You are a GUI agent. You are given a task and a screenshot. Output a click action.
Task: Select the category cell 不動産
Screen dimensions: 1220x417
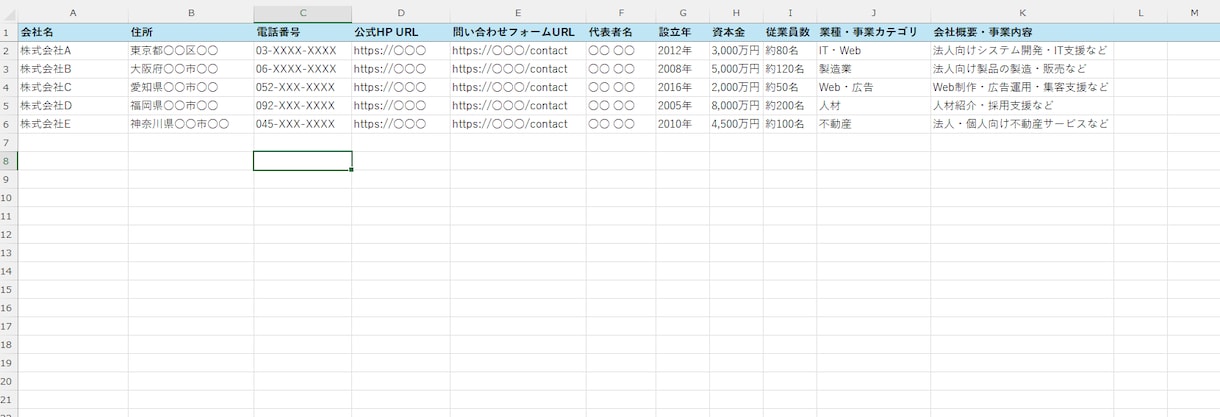coord(873,124)
